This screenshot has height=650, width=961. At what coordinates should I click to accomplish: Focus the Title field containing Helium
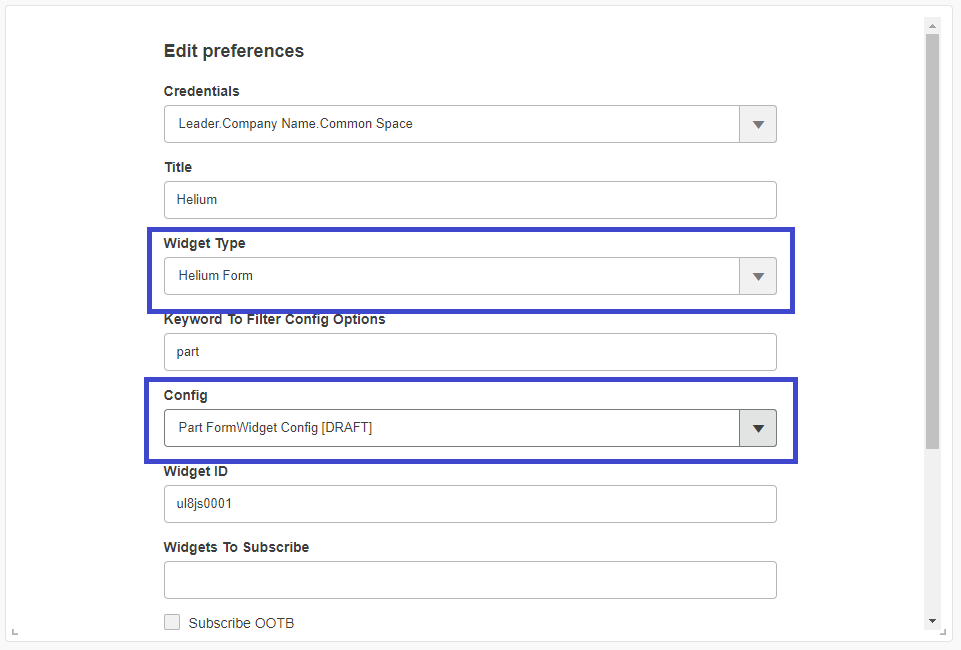(470, 200)
